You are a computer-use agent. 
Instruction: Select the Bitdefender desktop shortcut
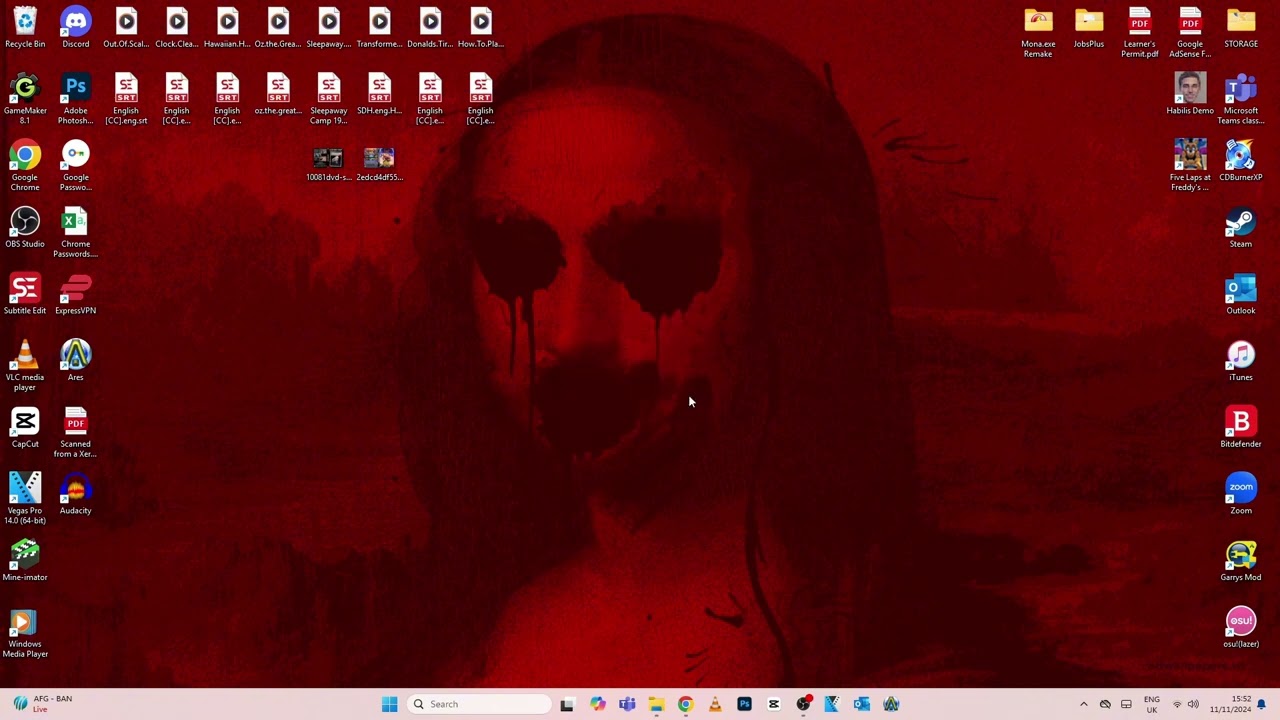click(1240, 428)
